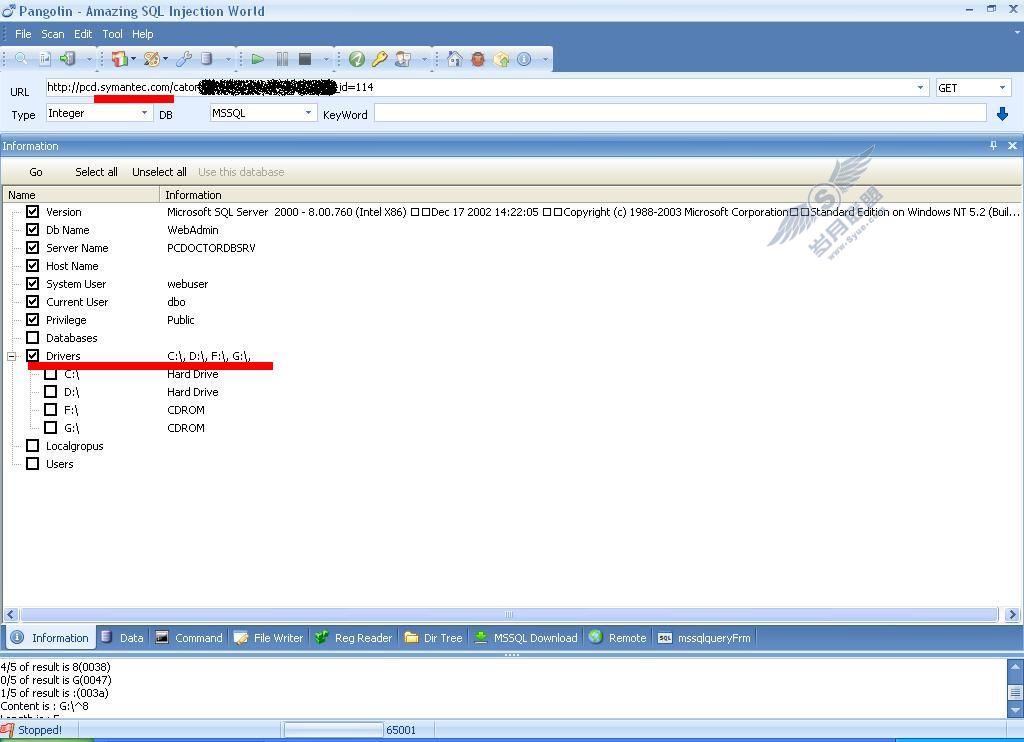Uncheck the Drivers checkbox
Screen dimensions: 1024x742
click(33, 356)
